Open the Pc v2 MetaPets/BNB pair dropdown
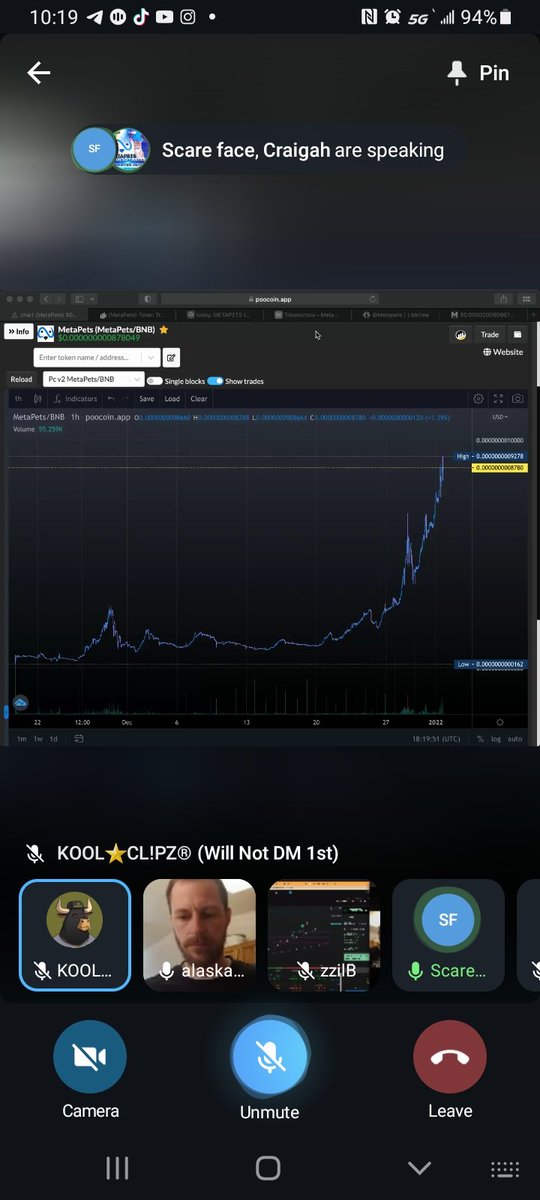 (94, 379)
